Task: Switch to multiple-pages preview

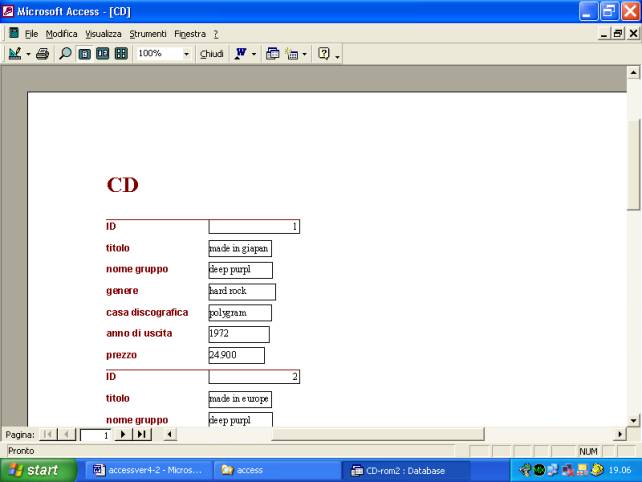Action: (121, 54)
